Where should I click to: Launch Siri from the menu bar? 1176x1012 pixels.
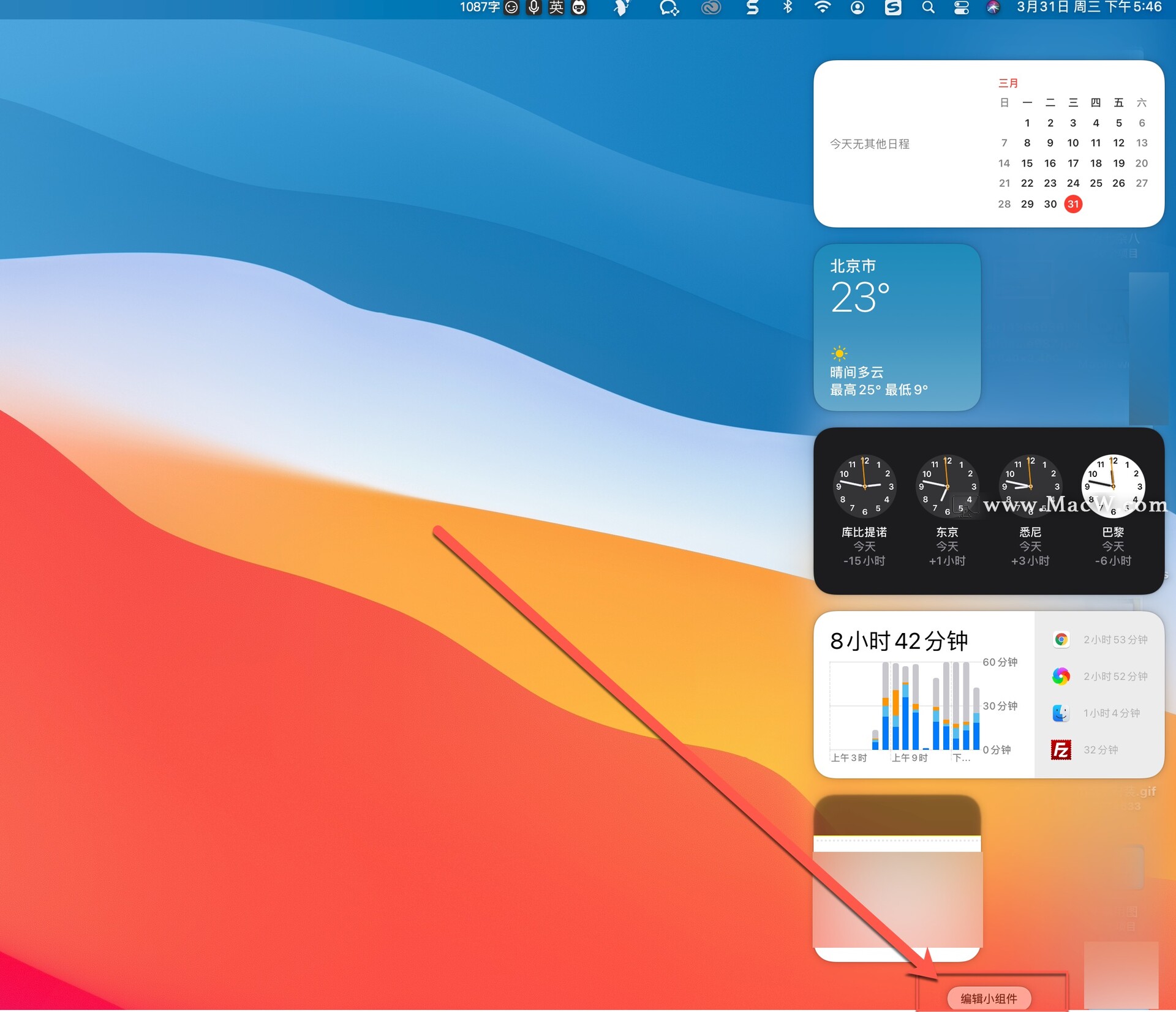click(993, 7)
